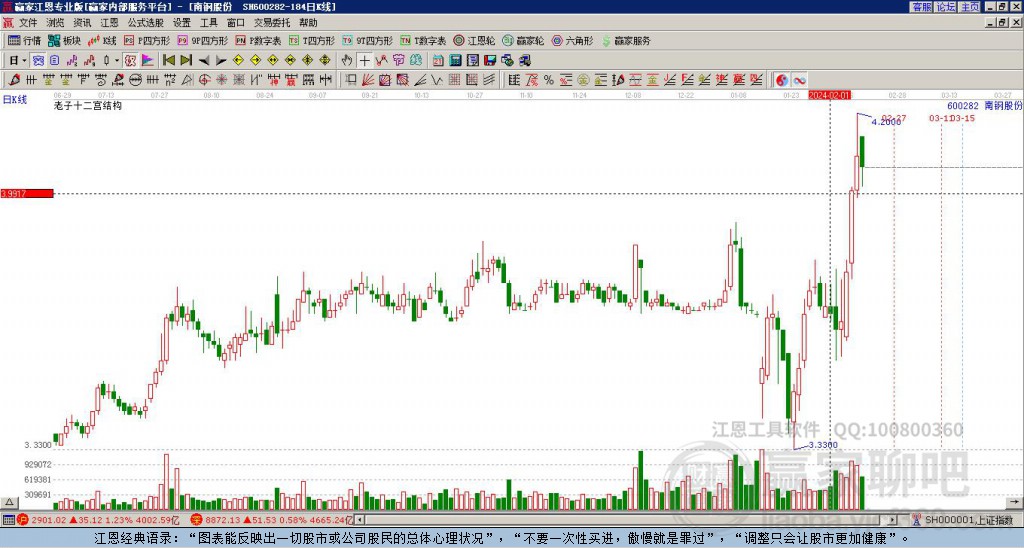Click the blue infinity symbol icon

pyautogui.click(x=799, y=80)
